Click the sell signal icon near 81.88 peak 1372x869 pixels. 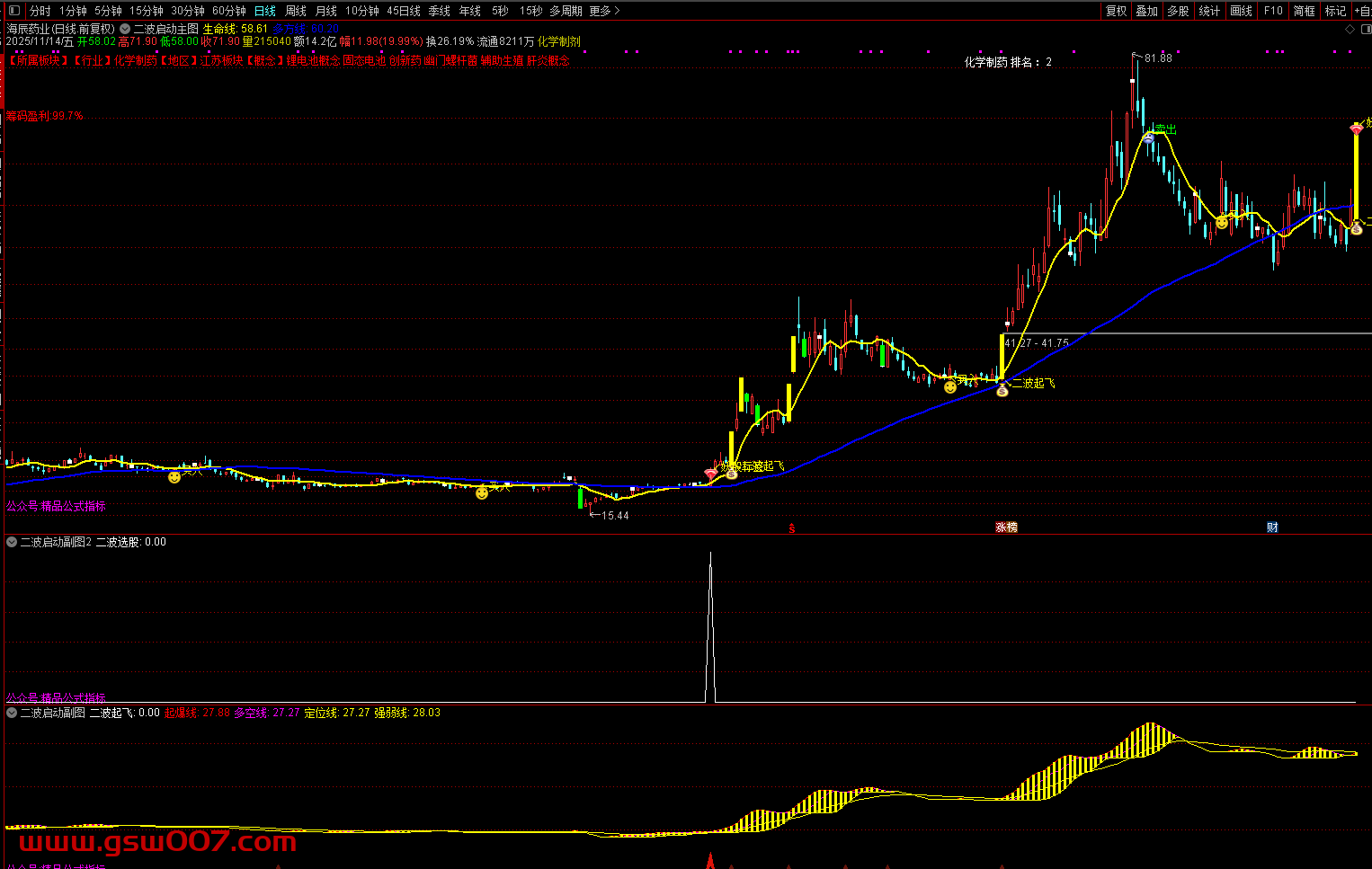(1148, 137)
